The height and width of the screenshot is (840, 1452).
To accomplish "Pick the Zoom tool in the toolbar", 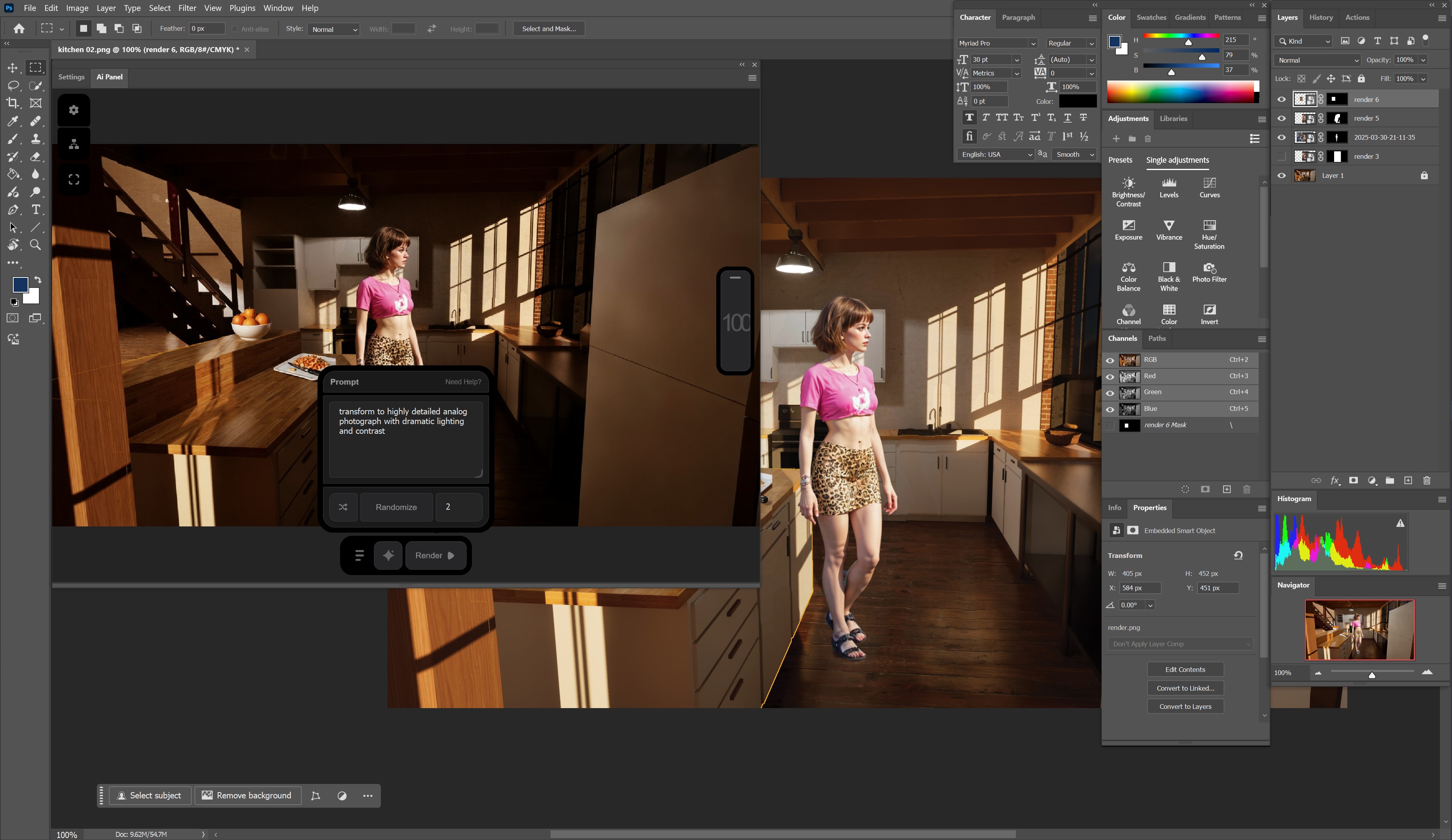I will 35,245.
